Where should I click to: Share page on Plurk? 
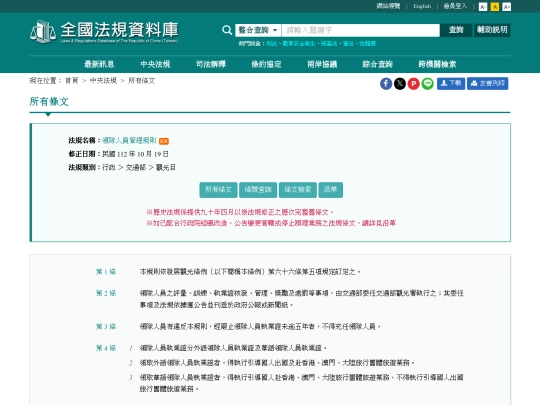click(414, 84)
